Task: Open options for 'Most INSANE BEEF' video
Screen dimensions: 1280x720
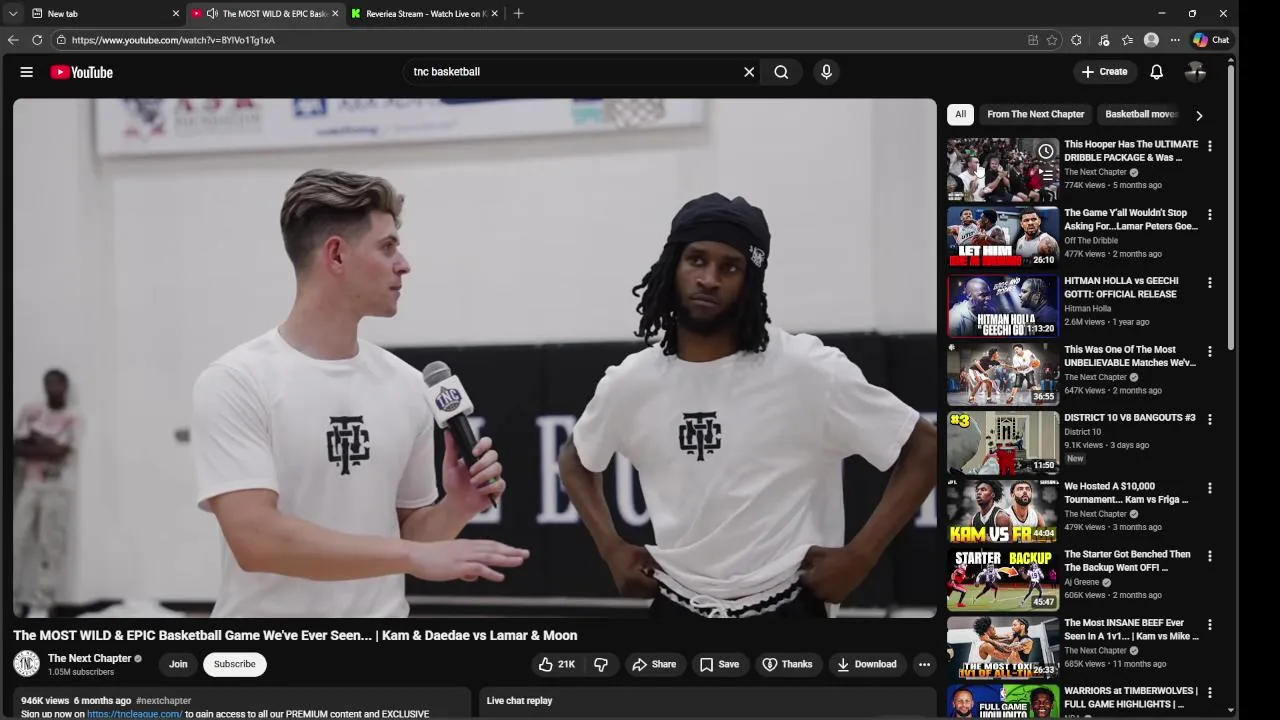Action: tap(1210, 625)
